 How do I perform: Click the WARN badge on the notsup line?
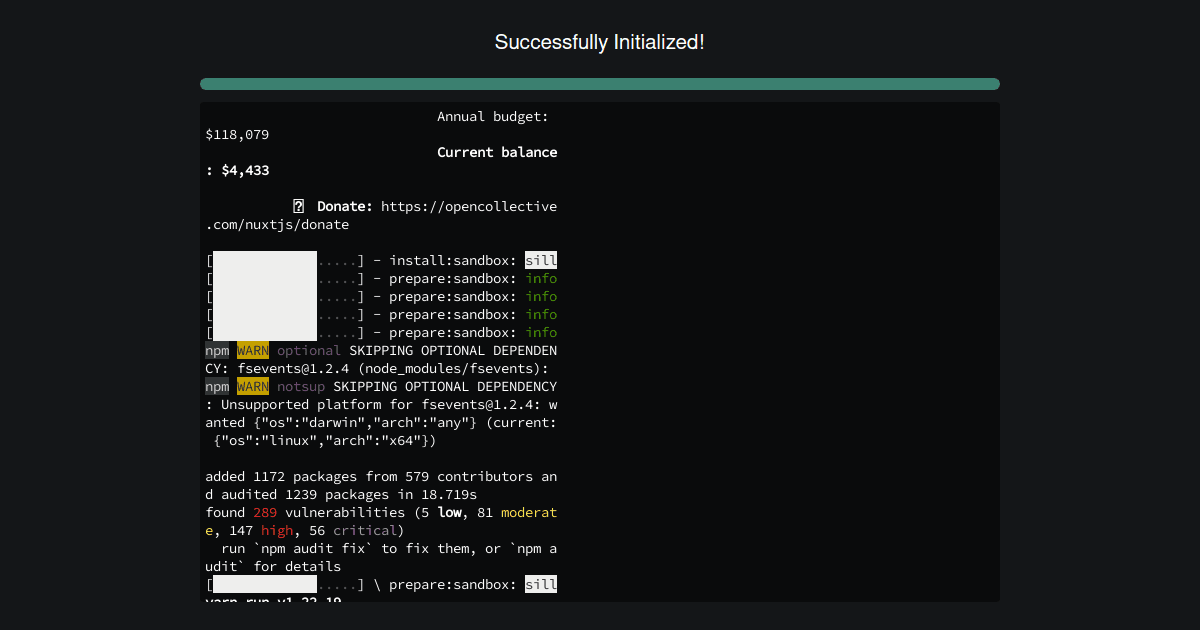[x=251, y=386]
